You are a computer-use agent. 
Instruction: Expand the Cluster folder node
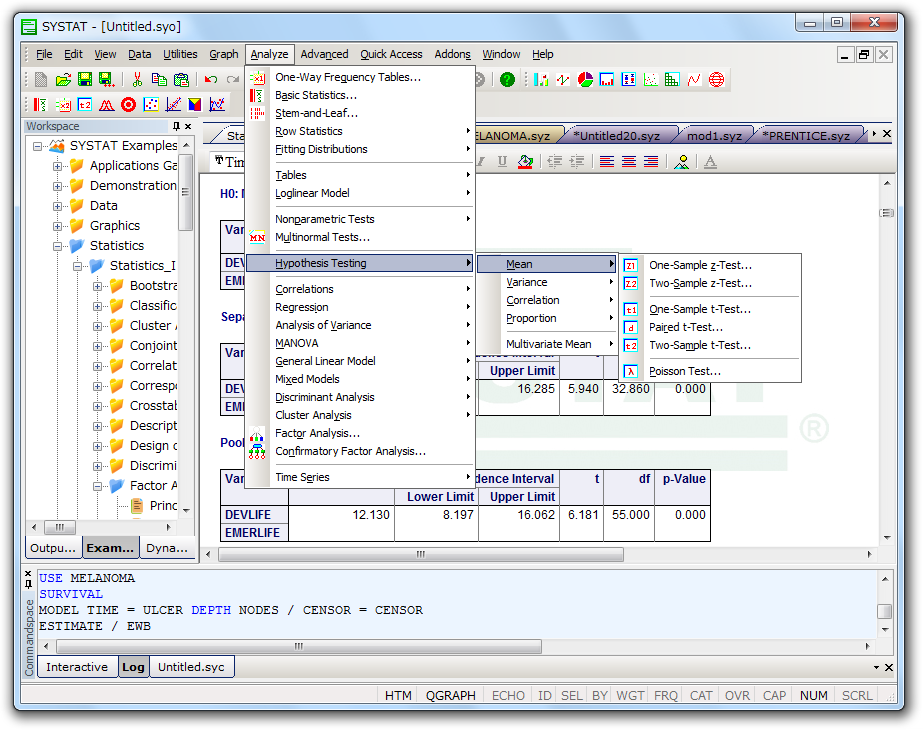point(98,326)
